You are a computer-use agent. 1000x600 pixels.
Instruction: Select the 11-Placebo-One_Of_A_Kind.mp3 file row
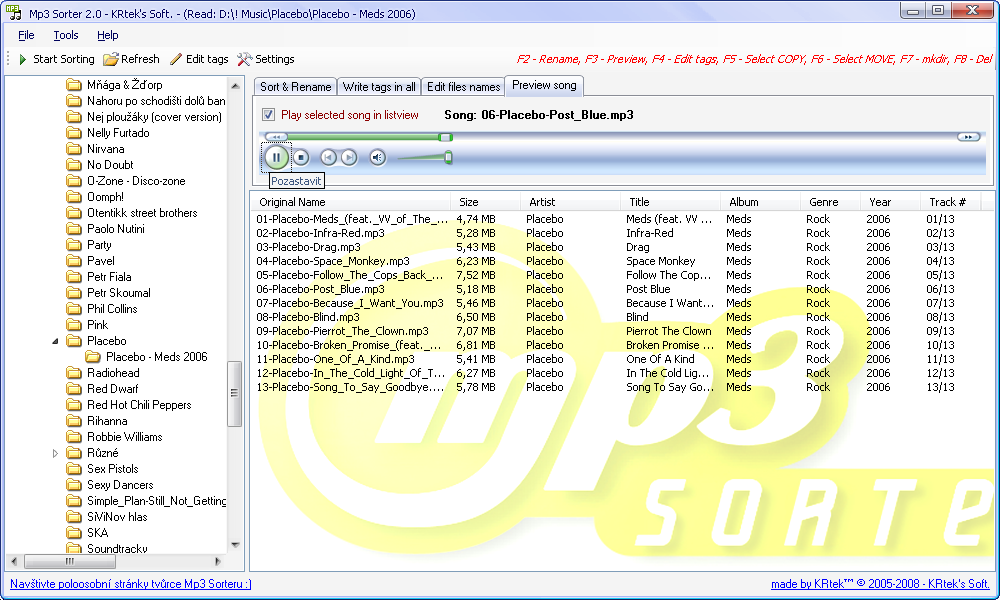click(616, 360)
